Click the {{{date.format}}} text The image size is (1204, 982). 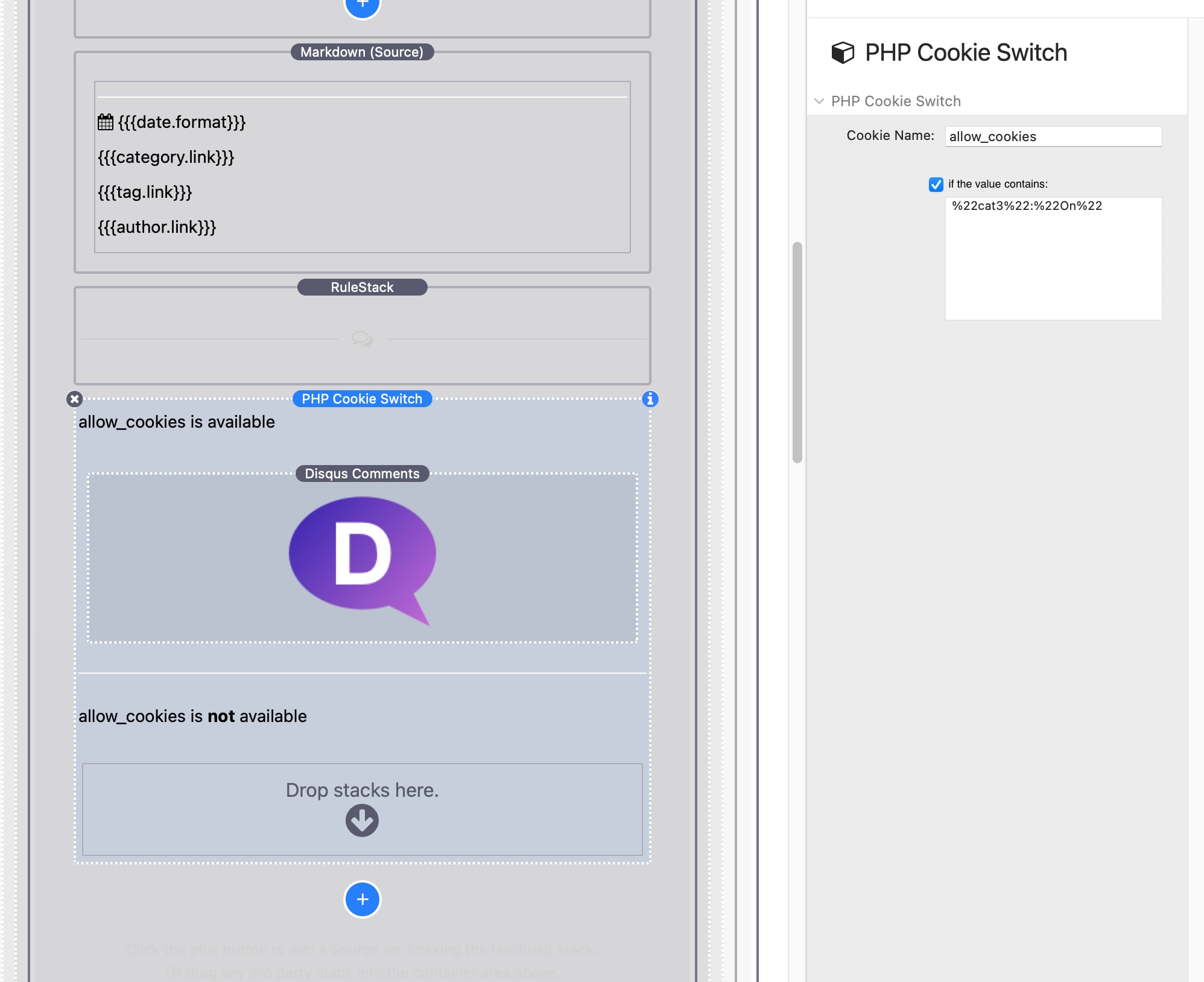(x=182, y=122)
